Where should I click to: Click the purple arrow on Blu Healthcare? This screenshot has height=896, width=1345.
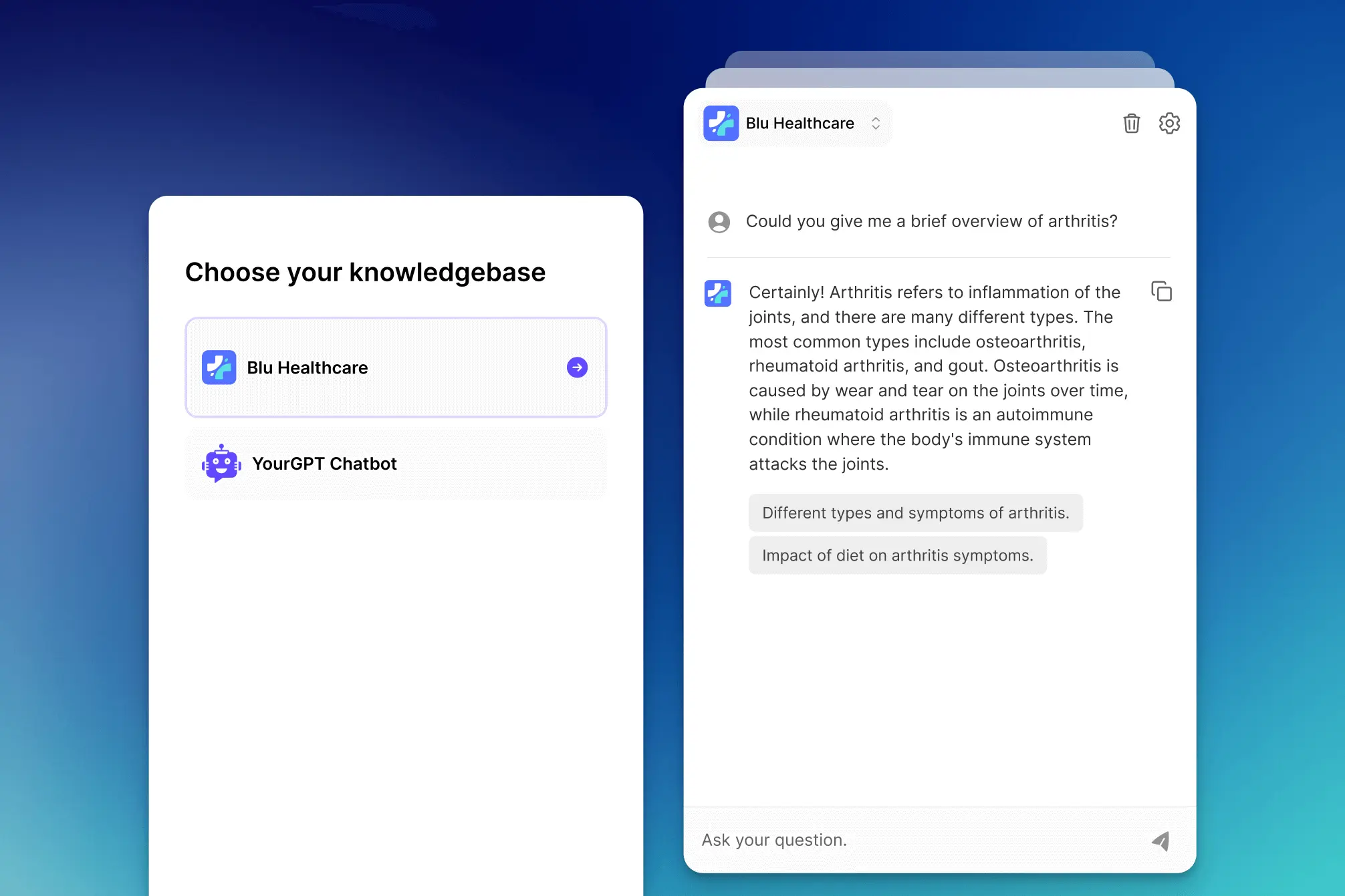(577, 367)
